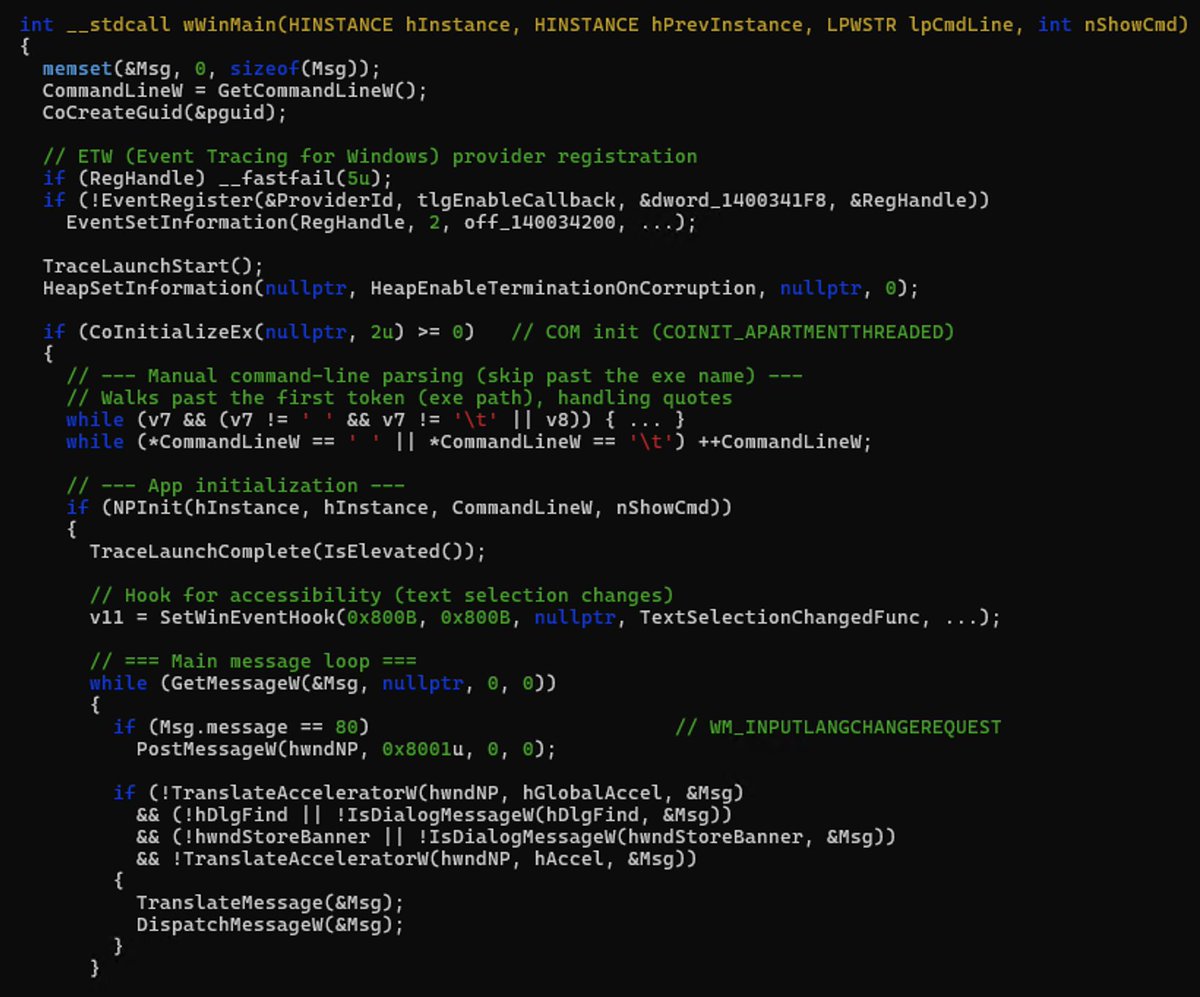The image size is (1200, 997).
Task: Click the TranslateMessage(&Msg) line
Action: click(269, 903)
